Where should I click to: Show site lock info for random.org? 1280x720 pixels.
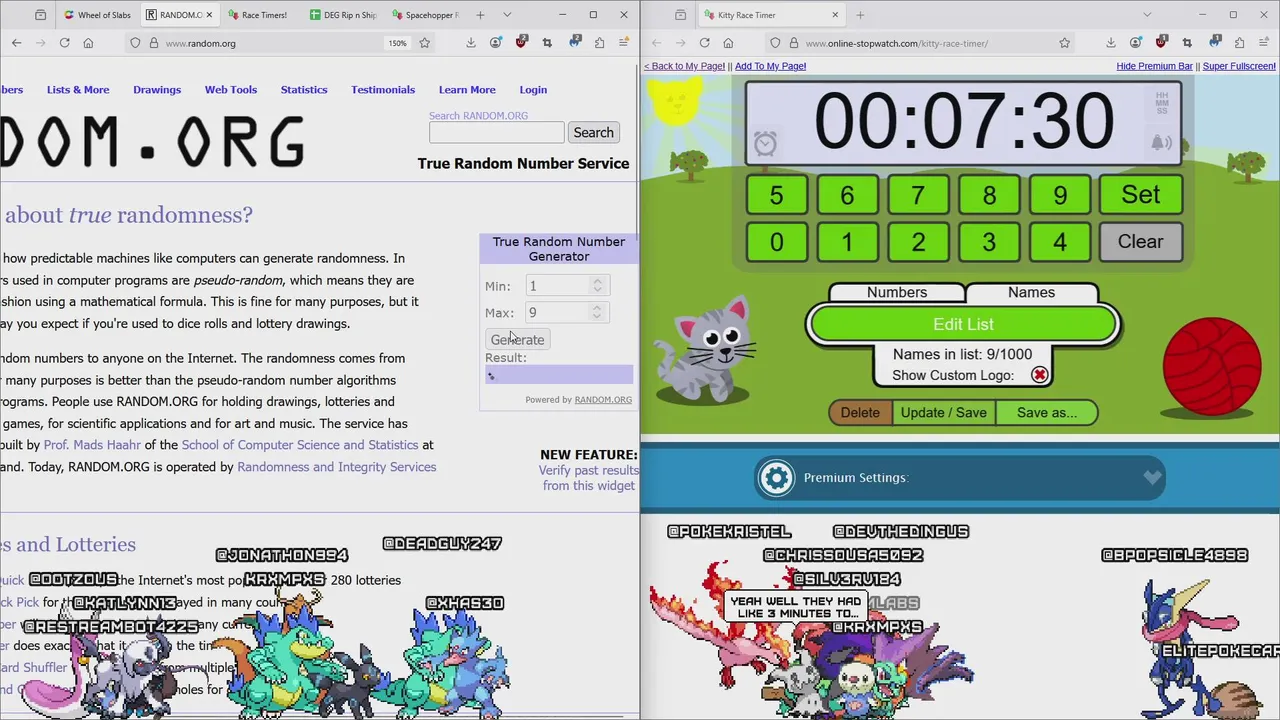click(153, 43)
